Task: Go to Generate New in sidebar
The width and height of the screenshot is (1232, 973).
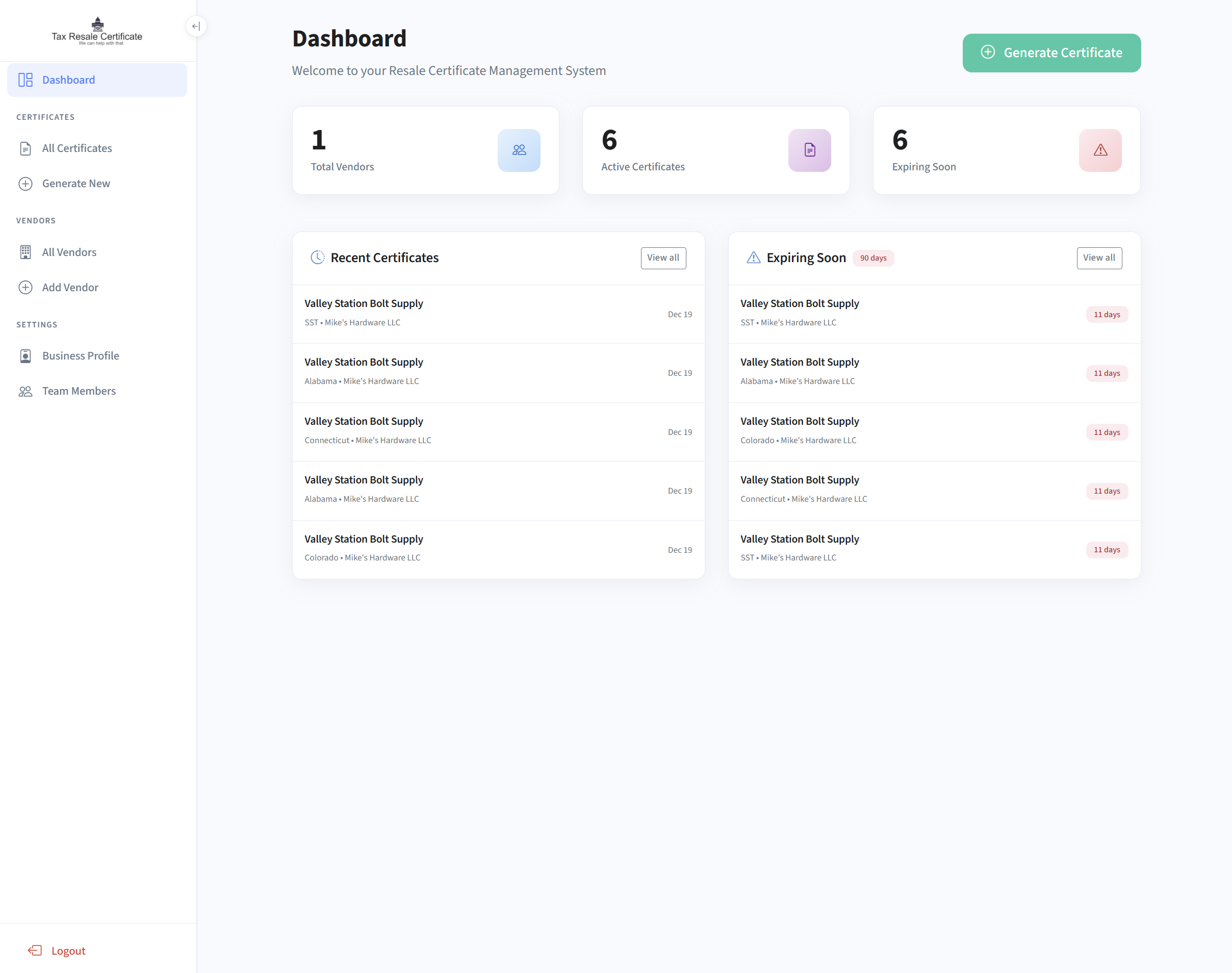Action: (76, 184)
